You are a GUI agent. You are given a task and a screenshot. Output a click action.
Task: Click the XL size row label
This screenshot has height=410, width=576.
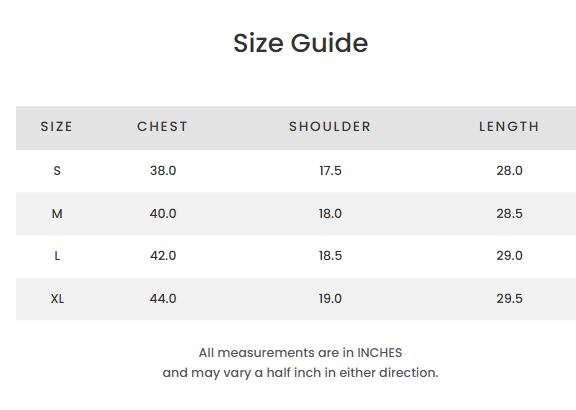click(x=57, y=299)
